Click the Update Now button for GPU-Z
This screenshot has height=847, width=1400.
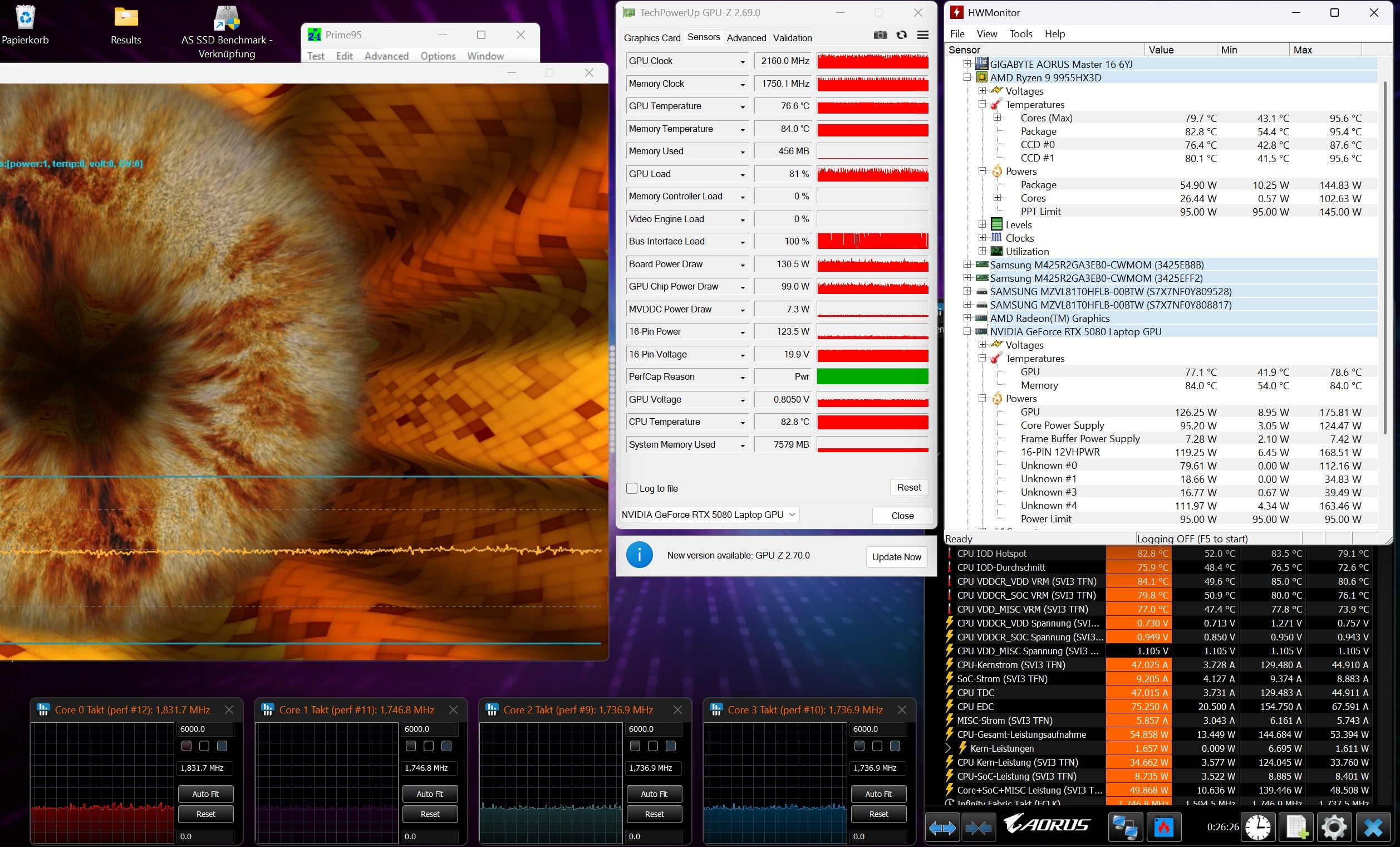897,556
